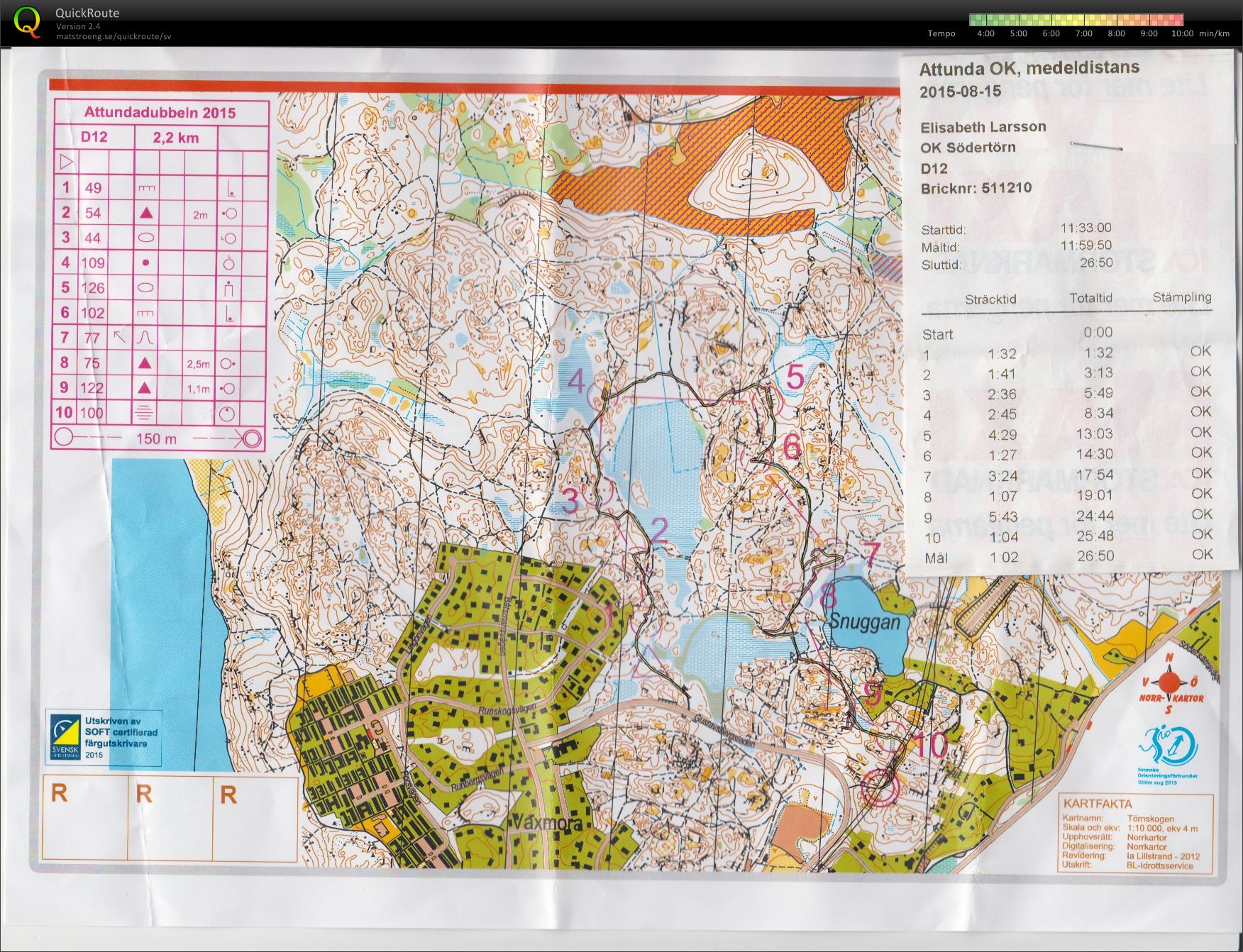Click the green end of Tempo scale

[x=976, y=20]
